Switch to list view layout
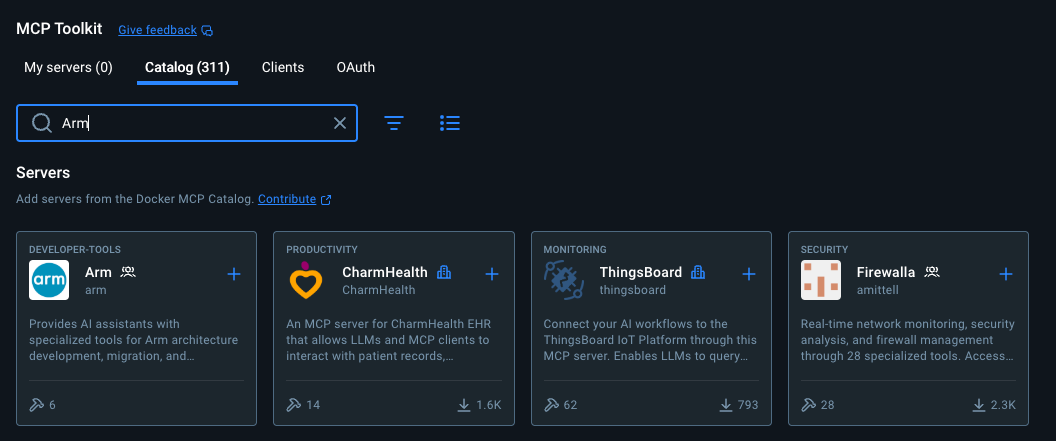Viewport: 1056px width, 441px height. tap(450, 123)
